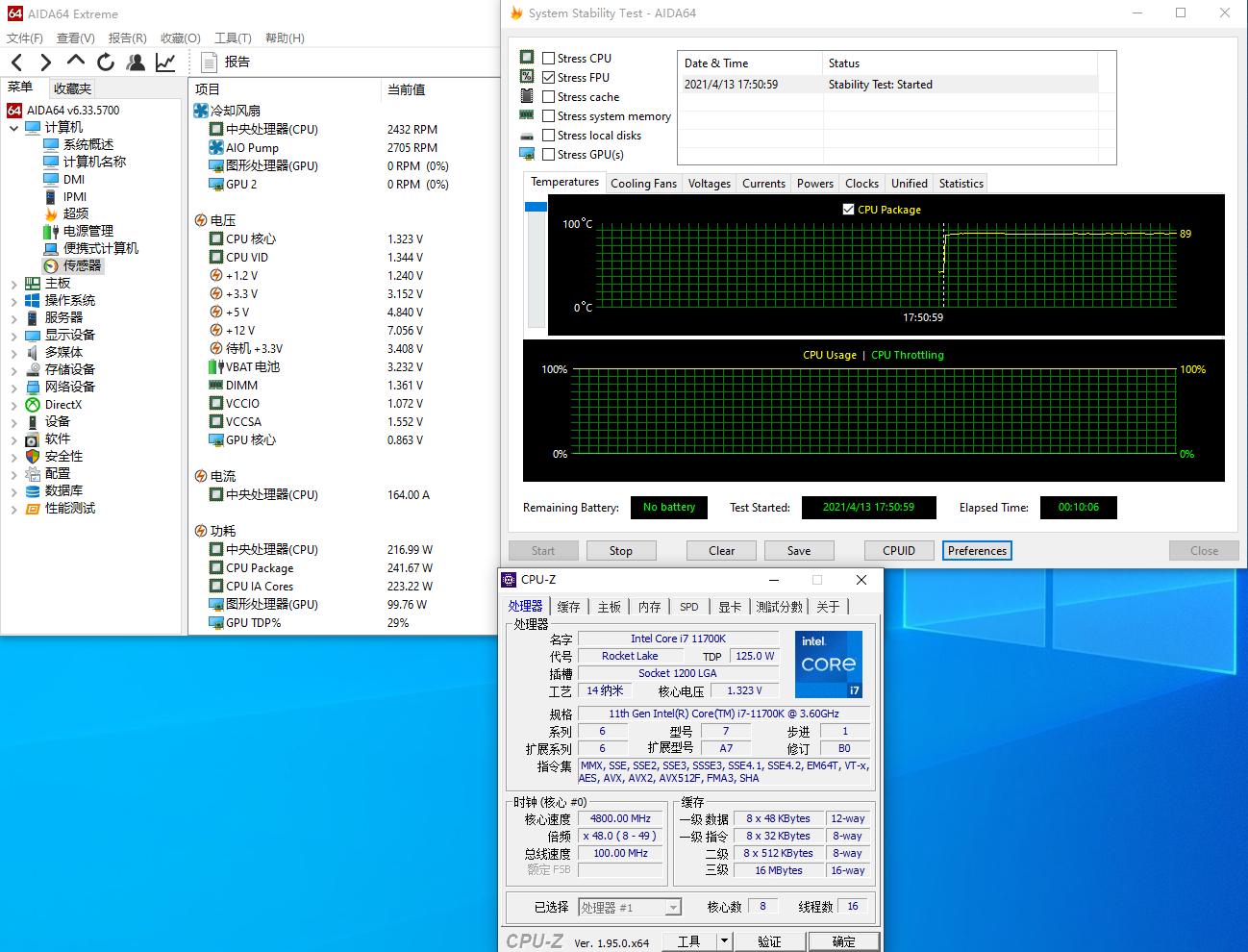Click the Stop button

[621, 551]
